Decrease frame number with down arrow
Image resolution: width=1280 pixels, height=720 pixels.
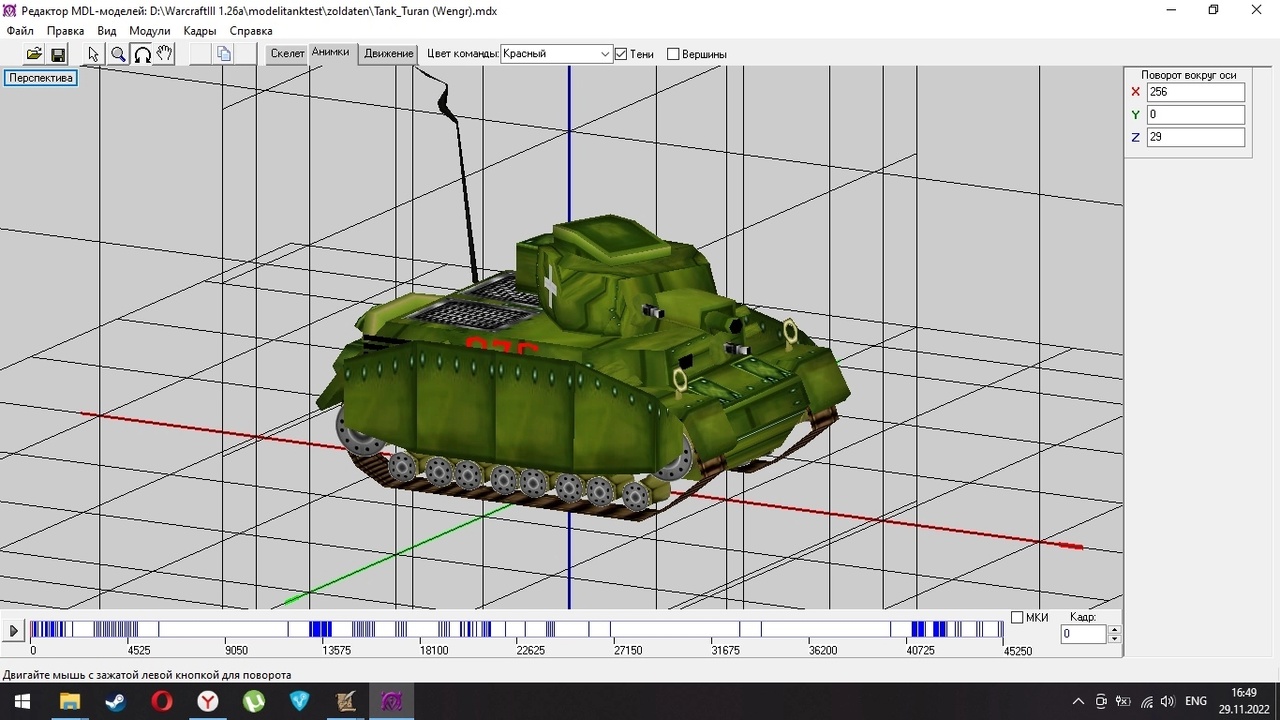coord(1114,638)
